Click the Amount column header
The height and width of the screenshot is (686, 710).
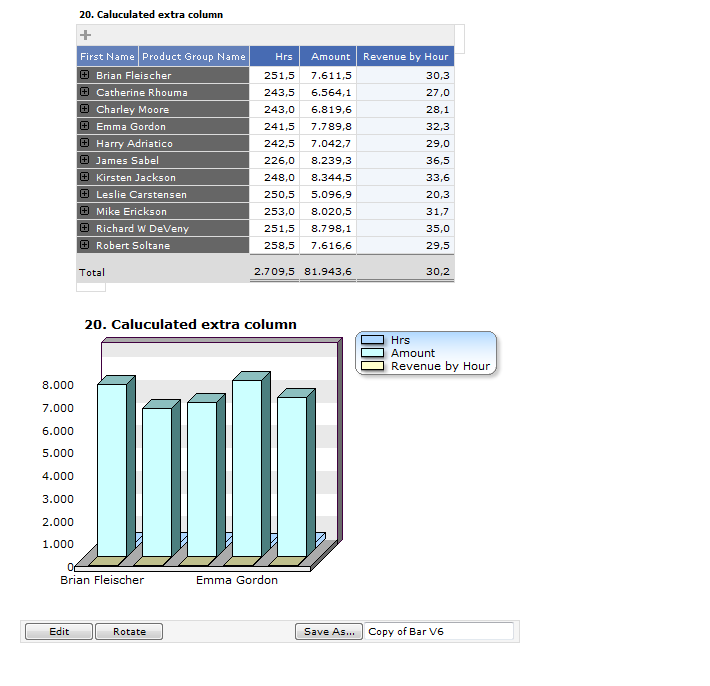click(328, 57)
